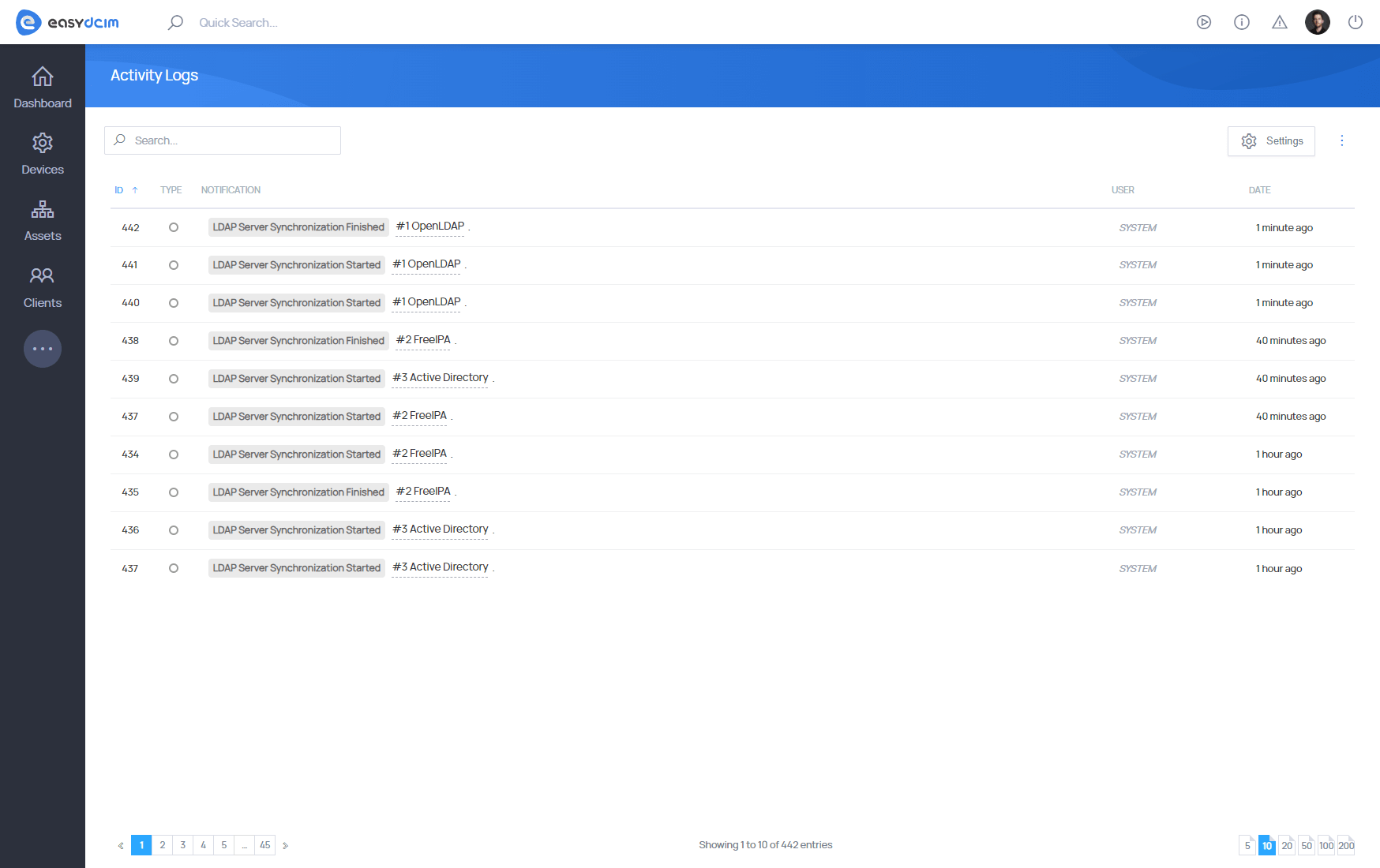Go to previous page arrow
The height and width of the screenshot is (868, 1380).
pyautogui.click(x=121, y=845)
